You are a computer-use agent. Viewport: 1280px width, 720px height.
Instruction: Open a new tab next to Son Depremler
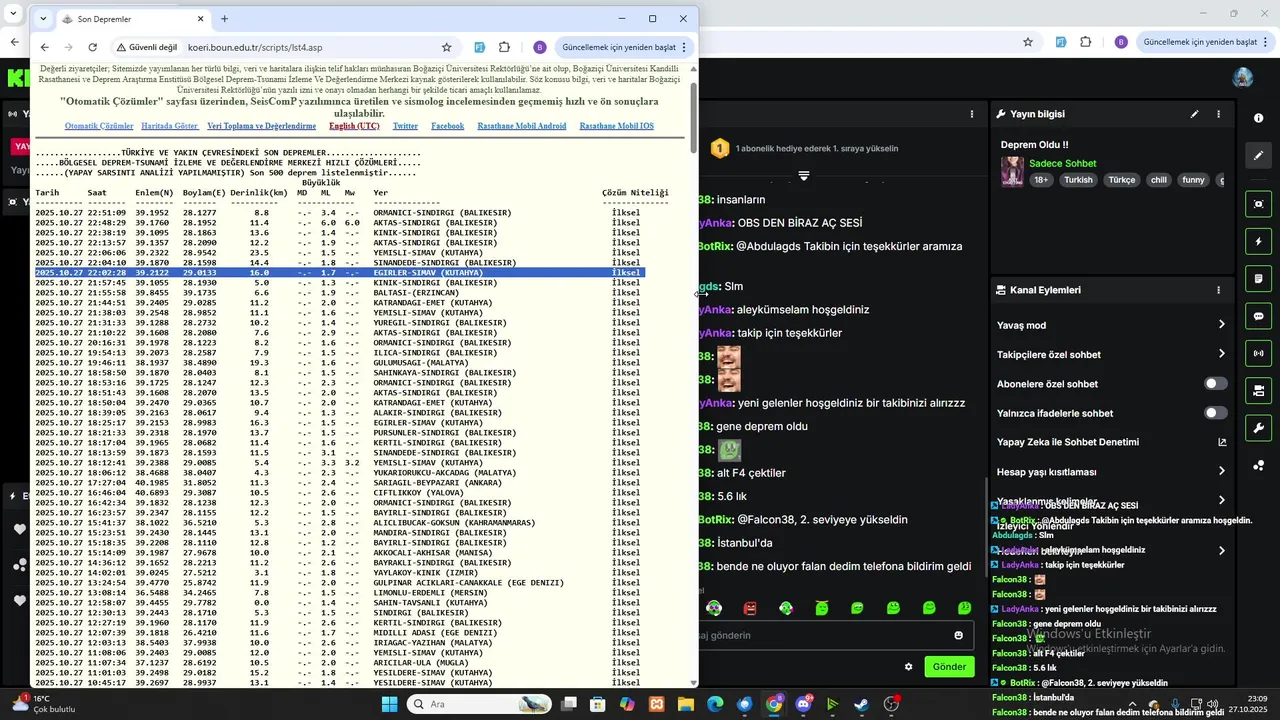[224, 19]
